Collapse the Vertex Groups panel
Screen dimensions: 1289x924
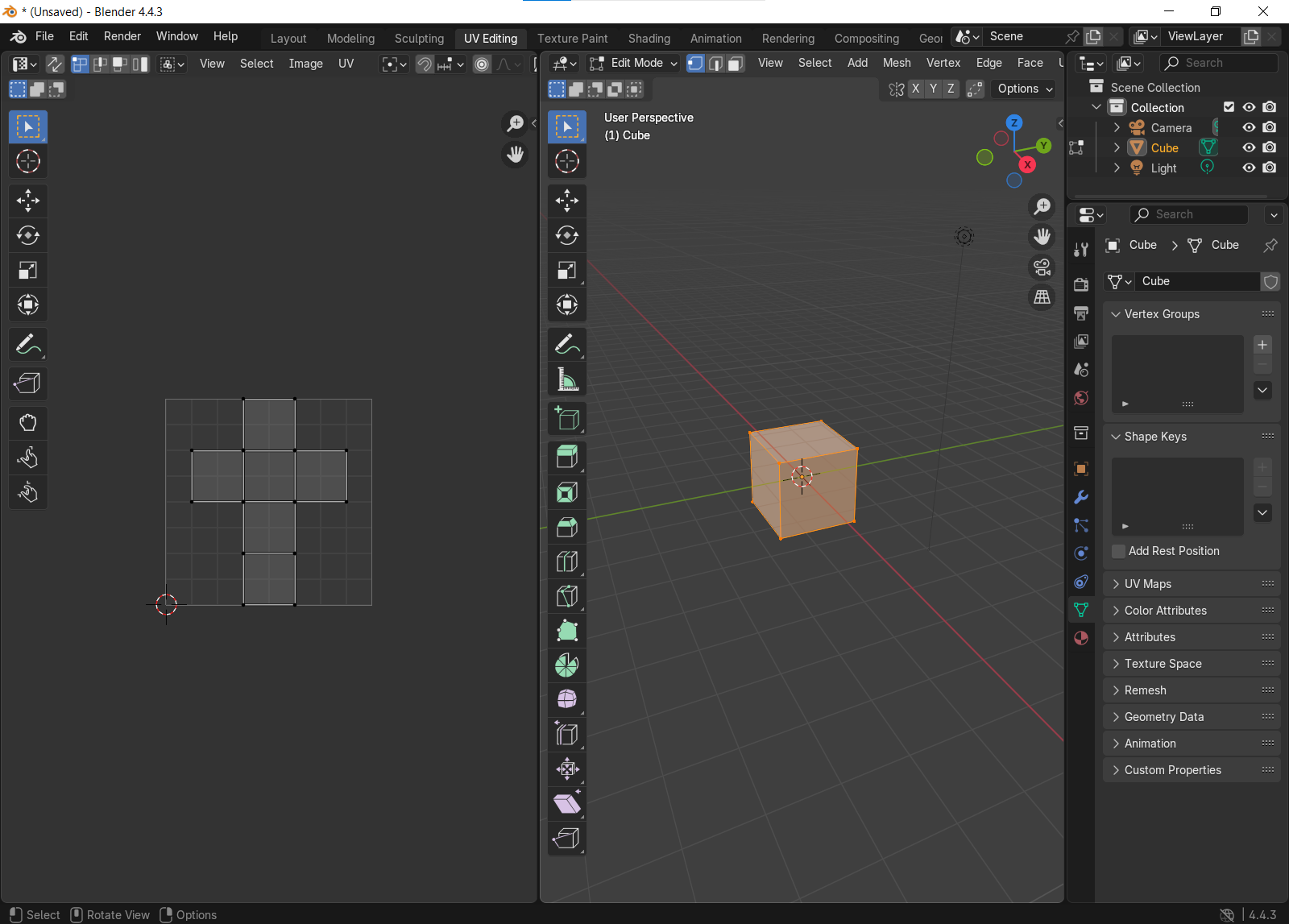pos(1191,314)
